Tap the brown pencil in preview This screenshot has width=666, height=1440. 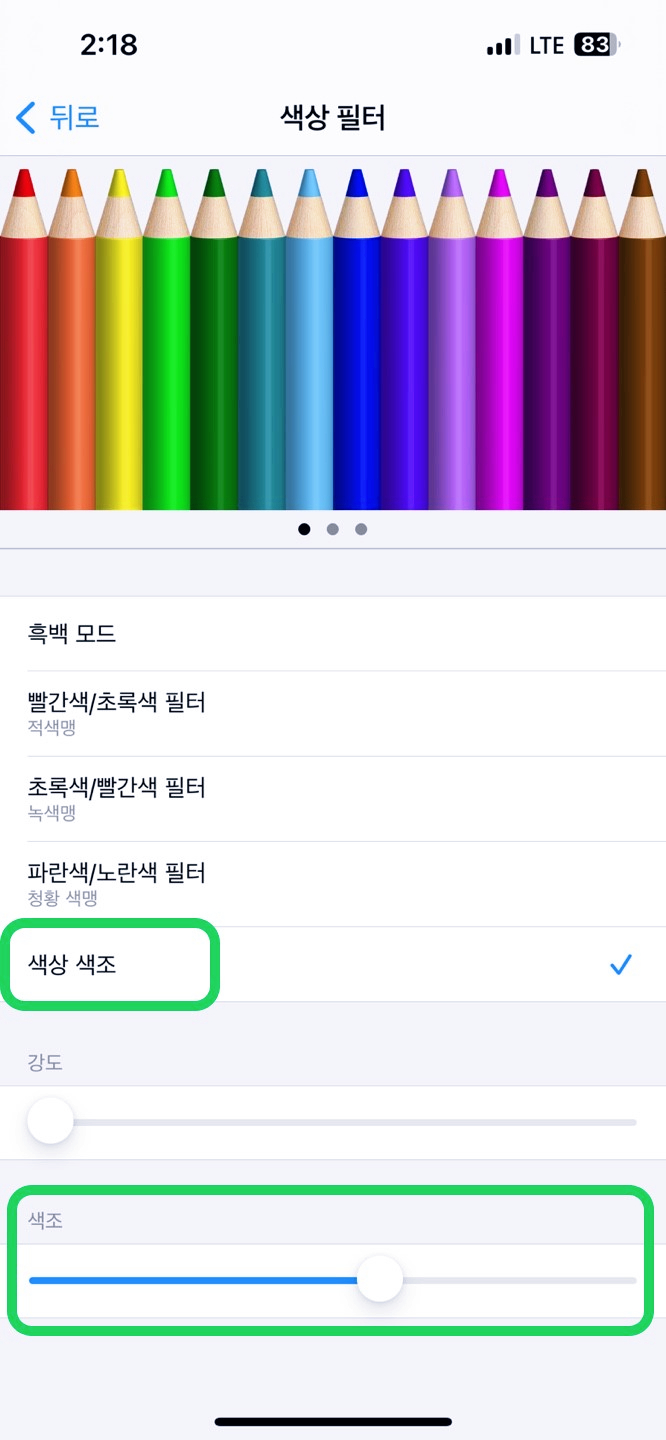click(x=642, y=340)
